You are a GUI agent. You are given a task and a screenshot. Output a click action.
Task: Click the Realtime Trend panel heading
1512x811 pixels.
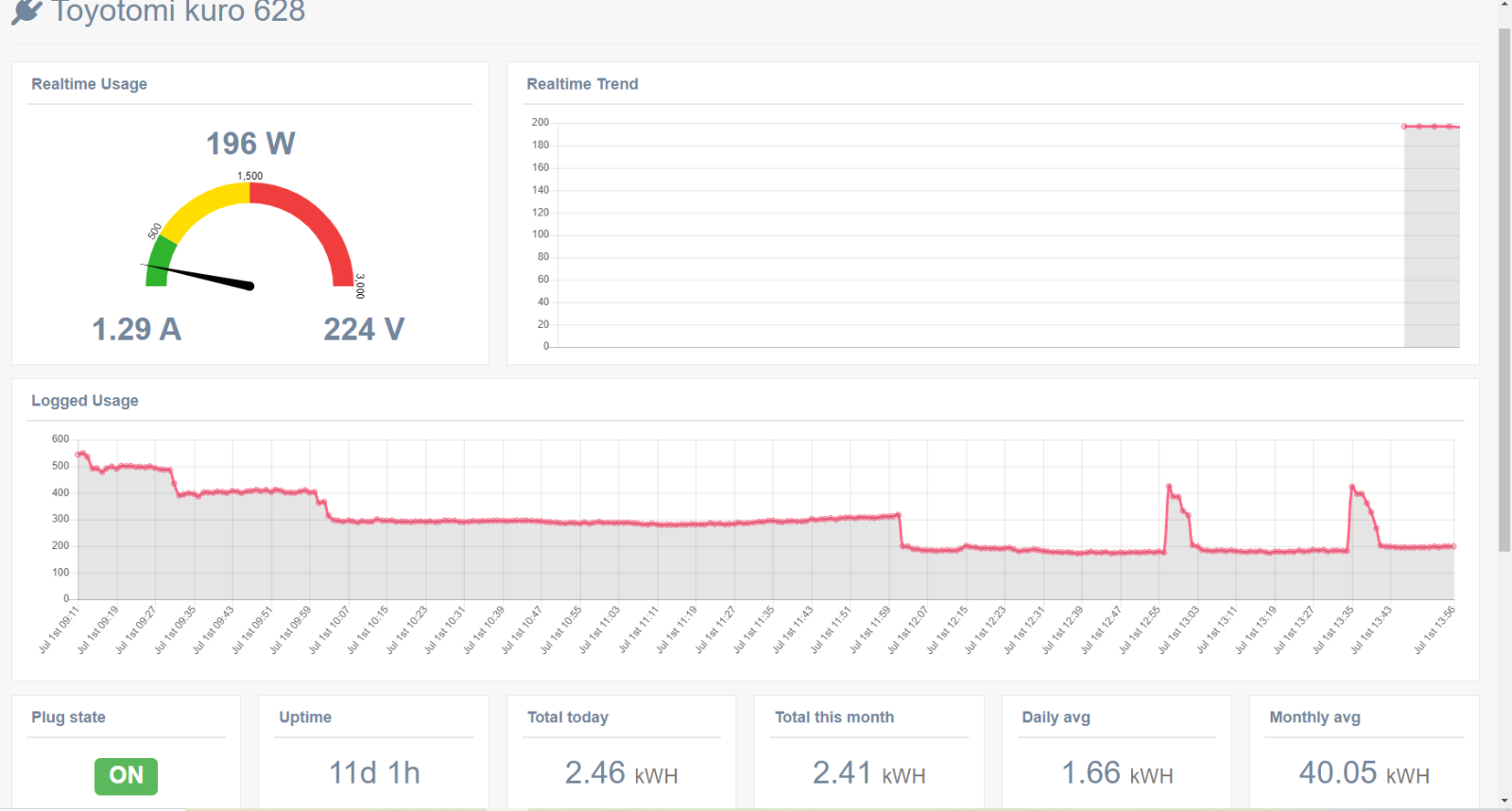[x=582, y=84]
